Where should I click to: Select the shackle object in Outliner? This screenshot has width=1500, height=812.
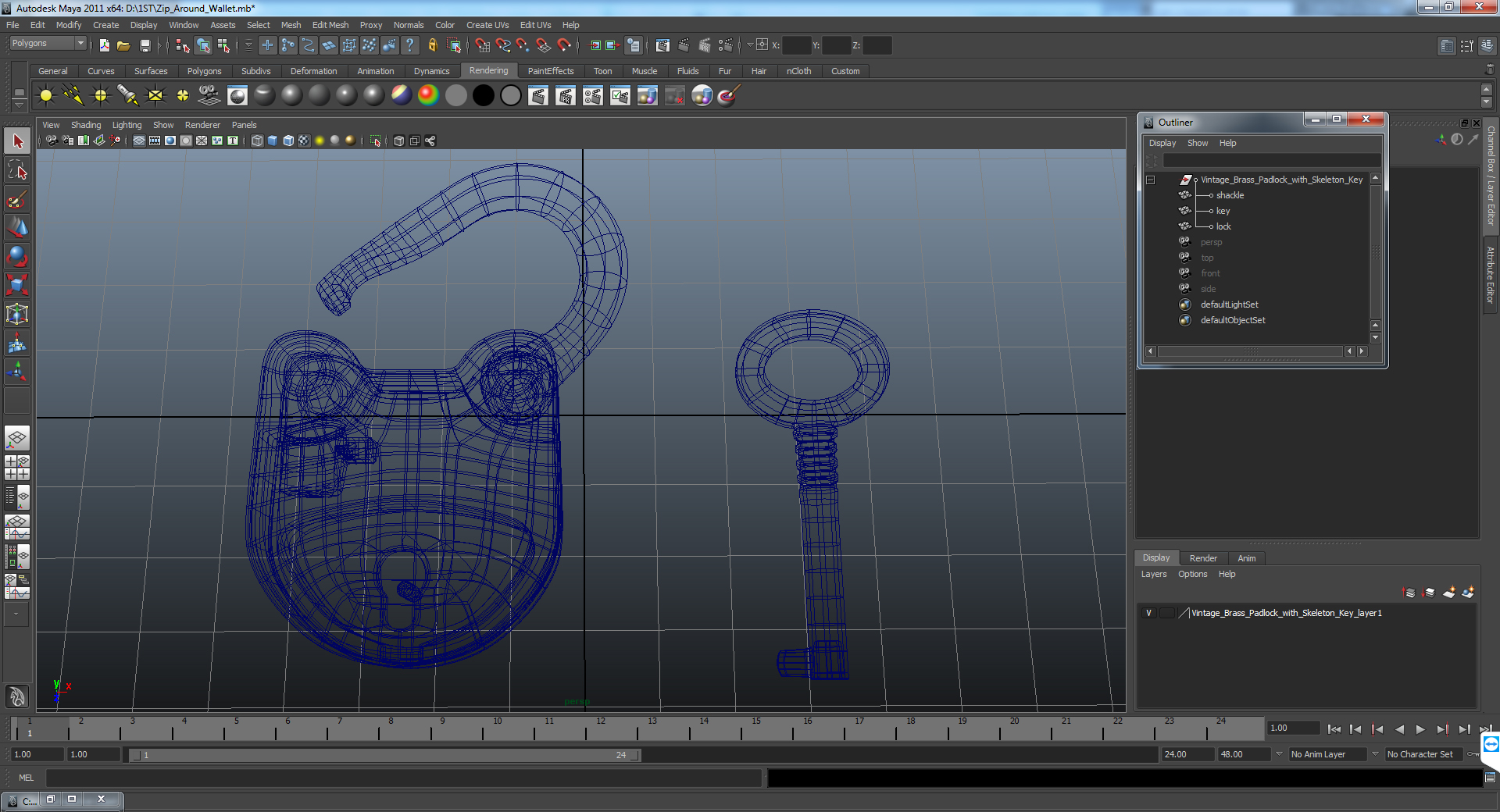[1230, 195]
